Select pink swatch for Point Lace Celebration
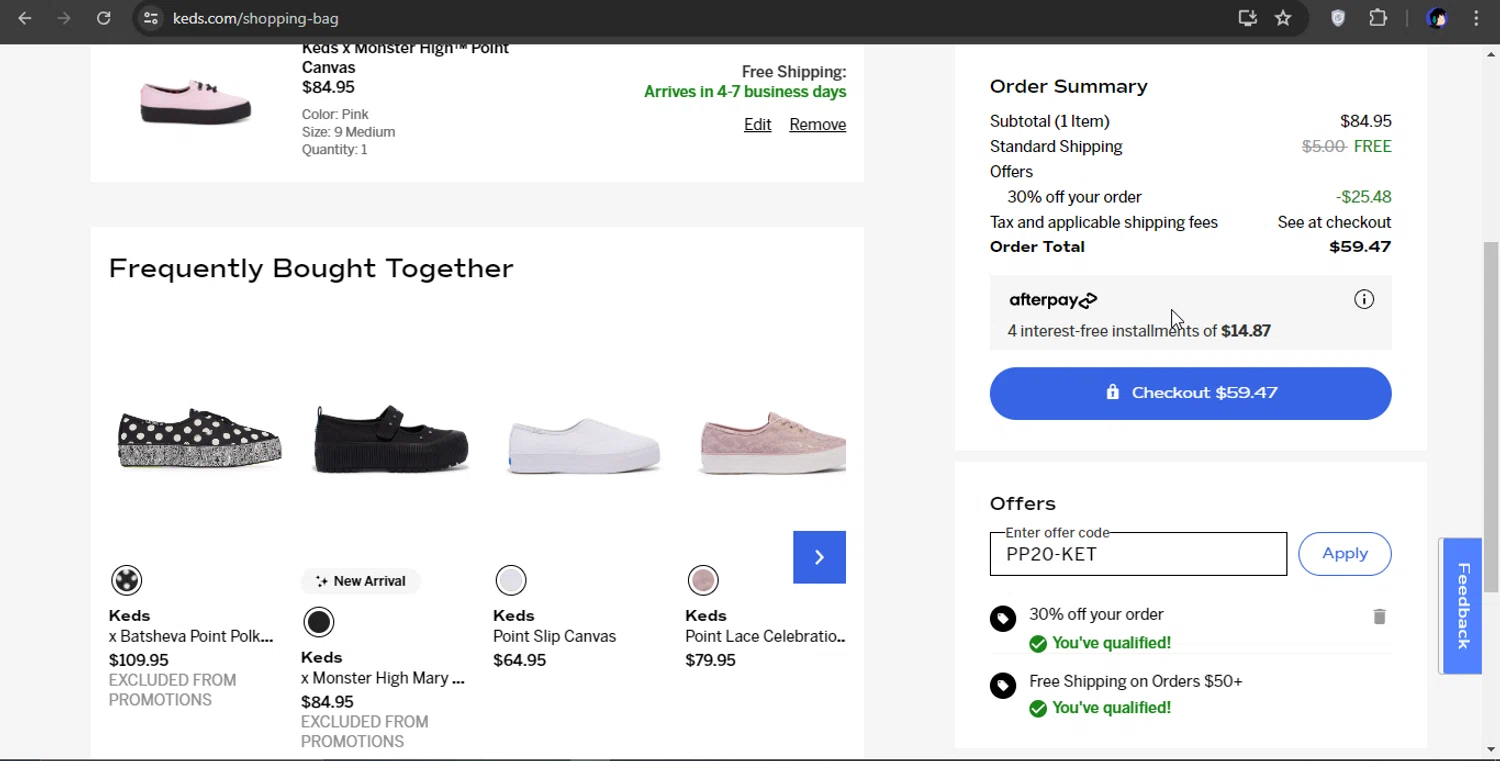Viewport: 1500px width, 761px height. (703, 580)
